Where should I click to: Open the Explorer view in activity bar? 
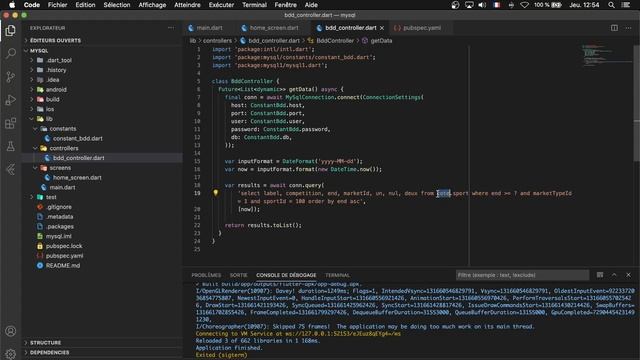[11, 30]
